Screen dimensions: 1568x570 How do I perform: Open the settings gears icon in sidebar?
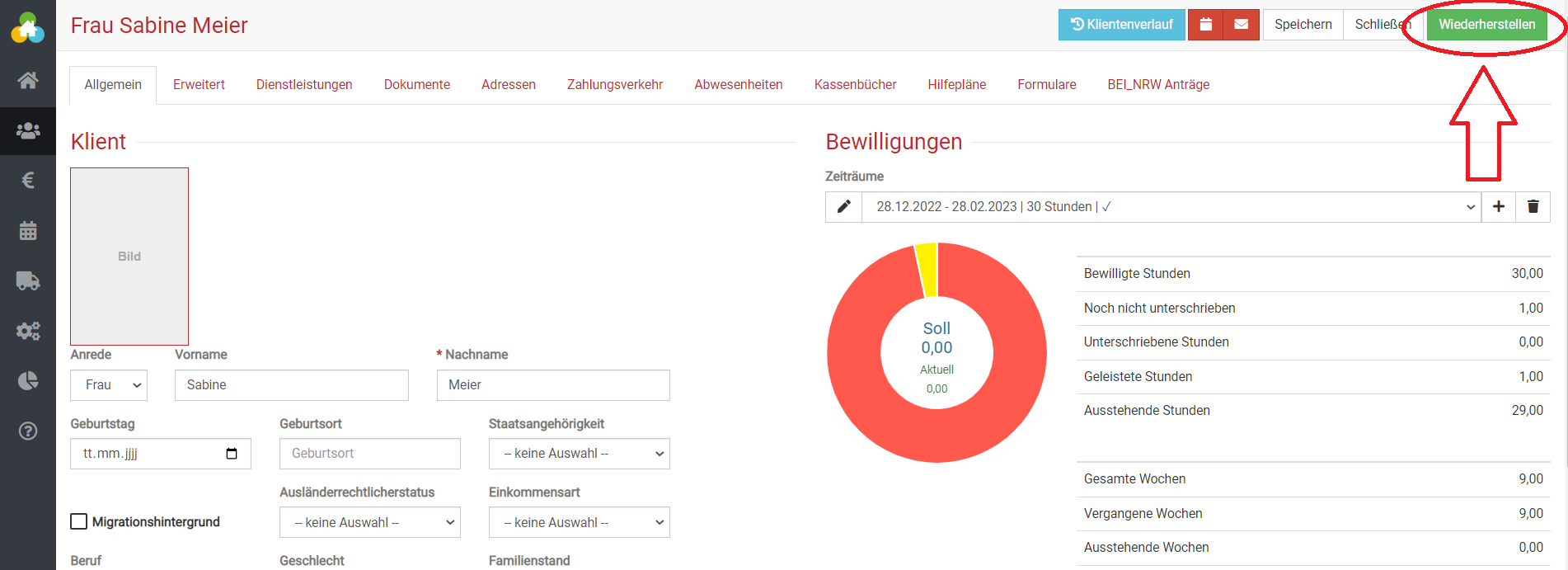[x=28, y=331]
